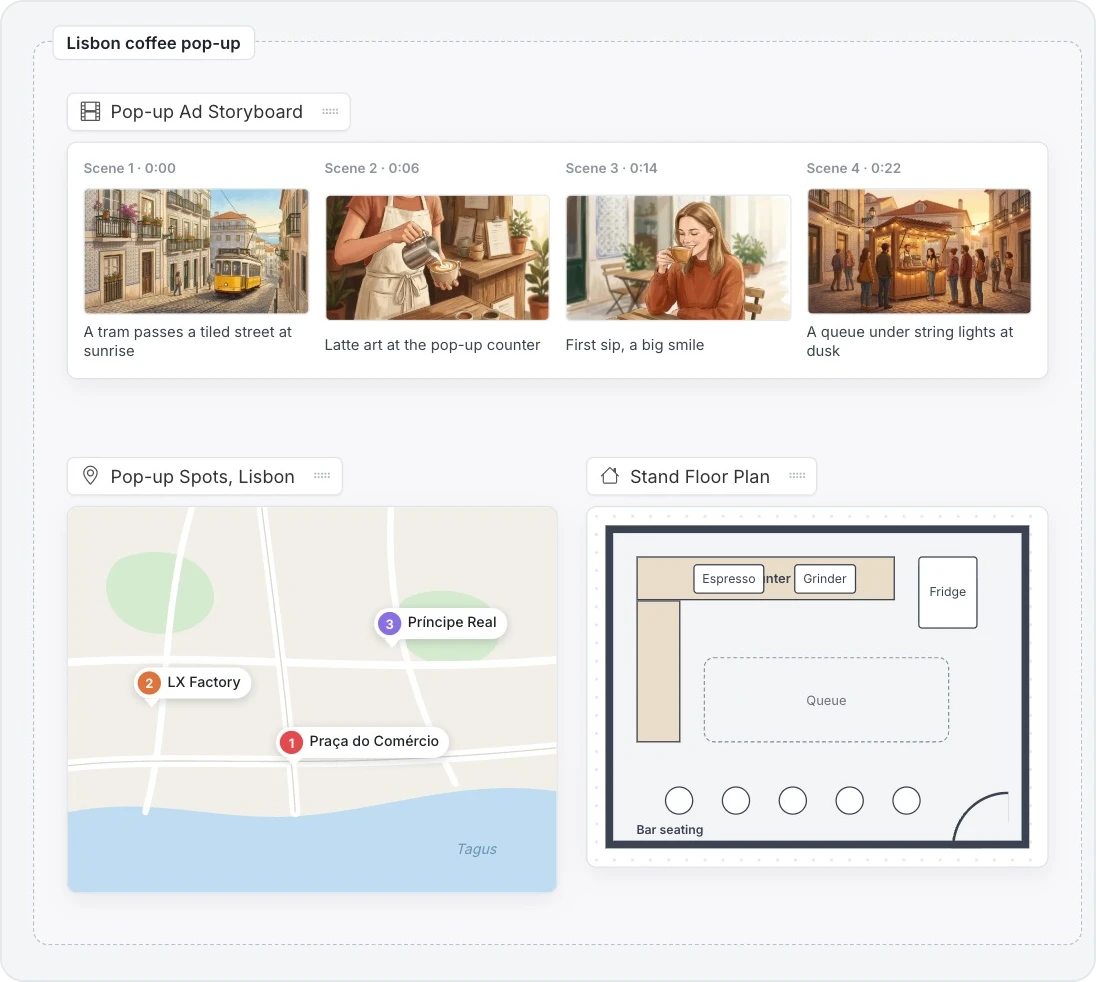Select the Grinder box on the counter

(825, 579)
